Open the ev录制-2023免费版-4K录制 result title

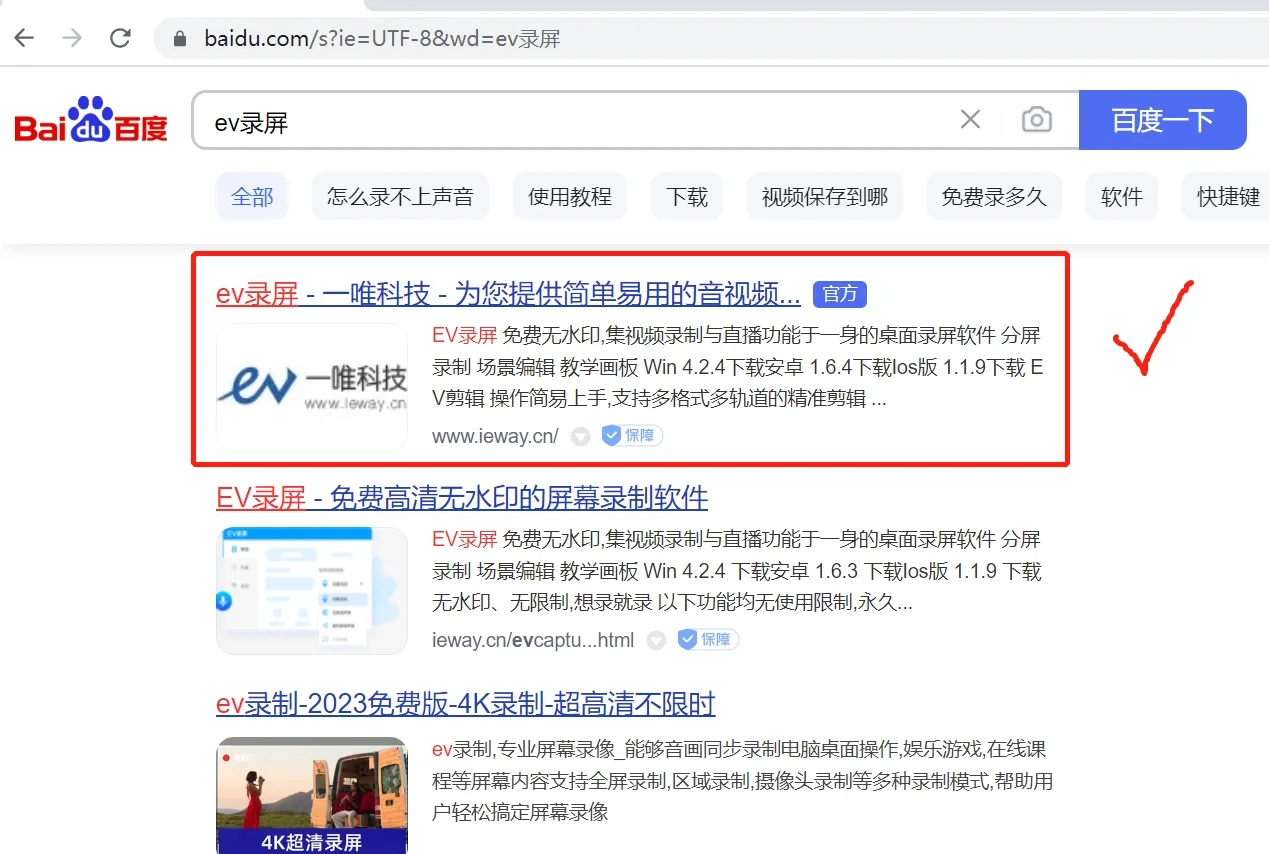tap(466, 703)
